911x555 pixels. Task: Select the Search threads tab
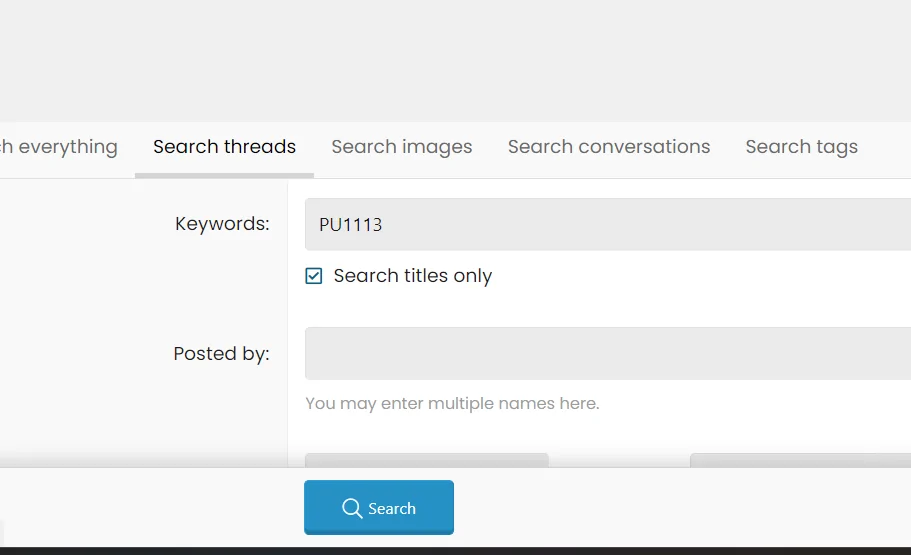click(x=224, y=147)
